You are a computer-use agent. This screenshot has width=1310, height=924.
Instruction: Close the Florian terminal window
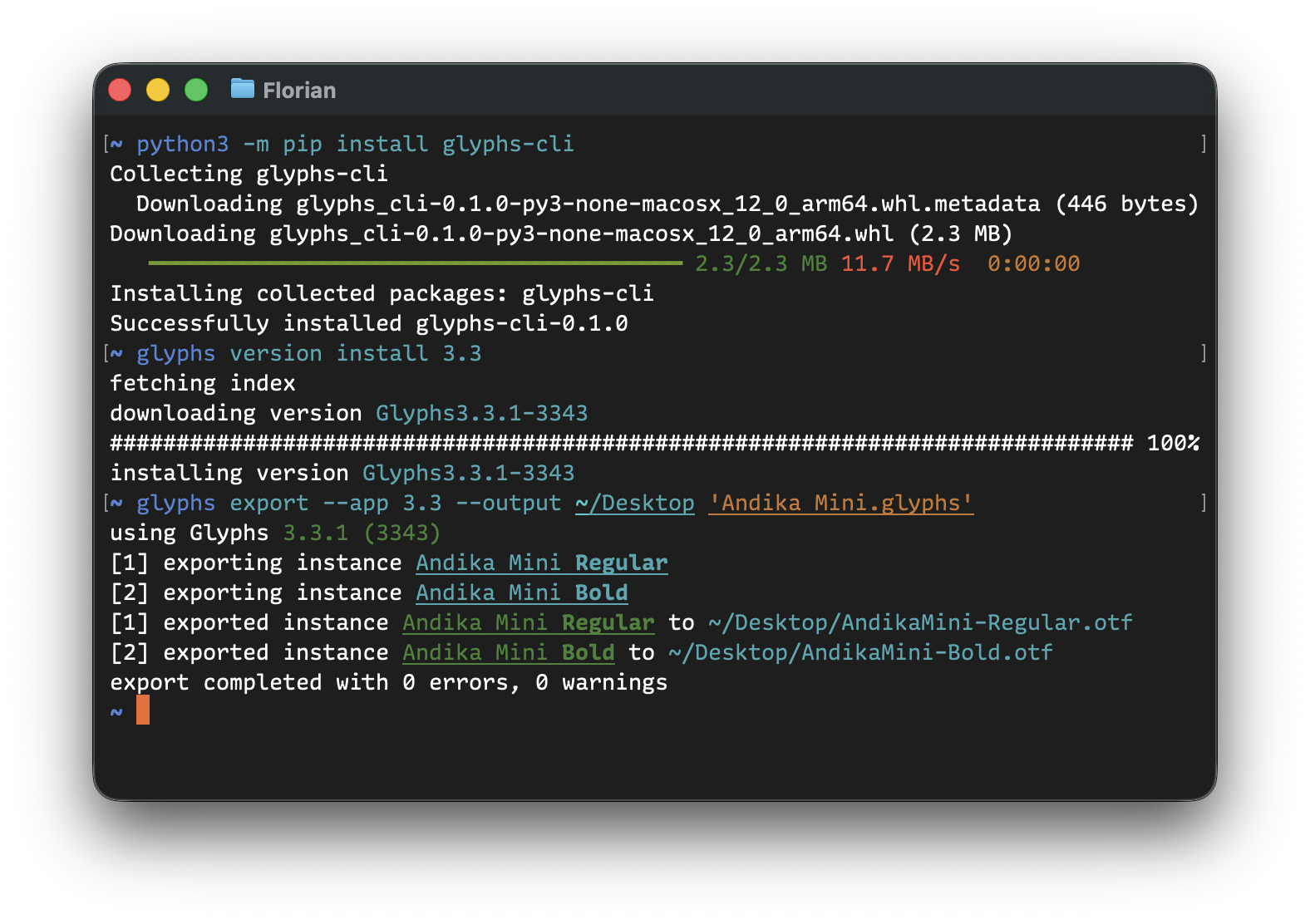pyautogui.click(x=120, y=90)
